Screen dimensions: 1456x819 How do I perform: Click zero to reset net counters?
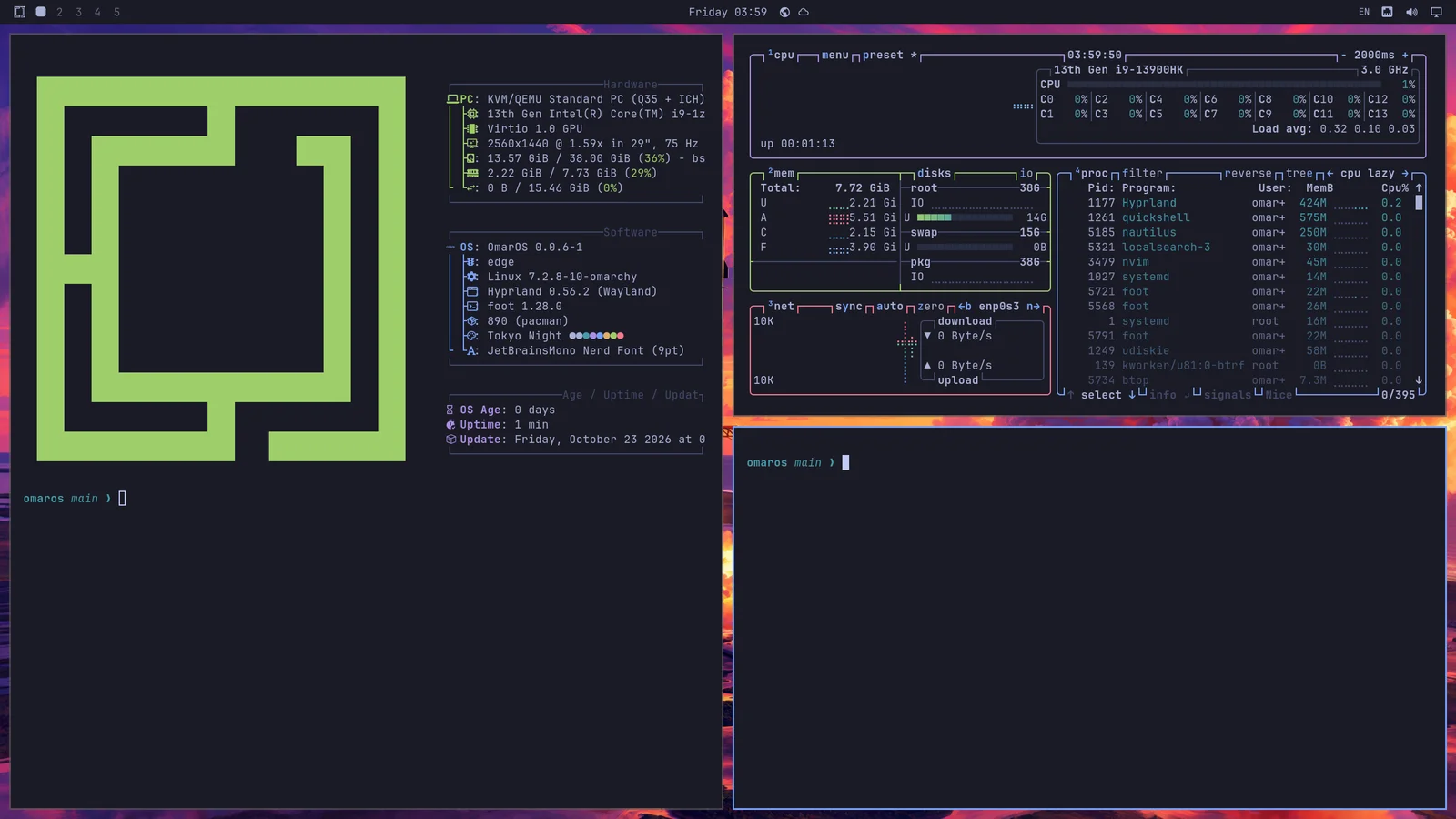931,307
